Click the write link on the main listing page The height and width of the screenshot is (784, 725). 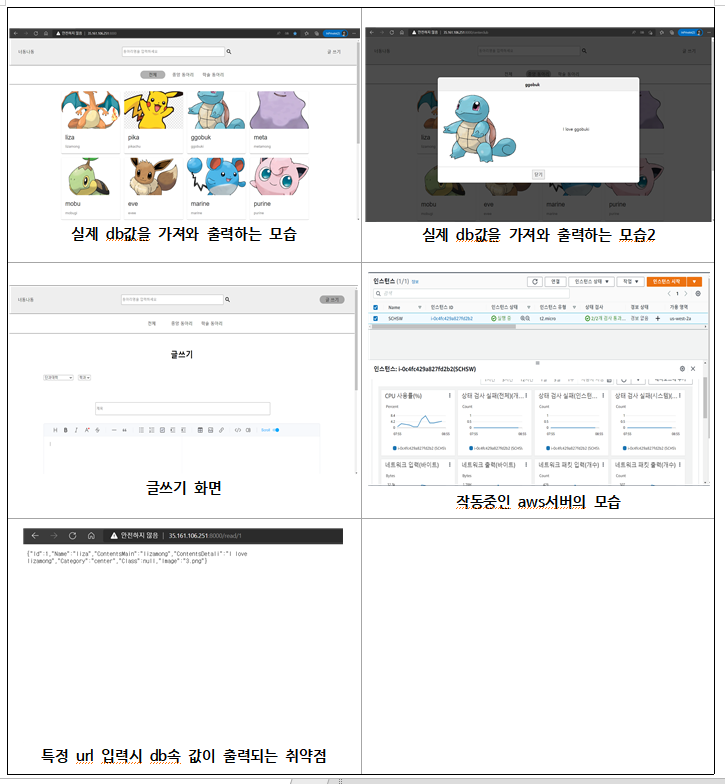[x=334, y=52]
